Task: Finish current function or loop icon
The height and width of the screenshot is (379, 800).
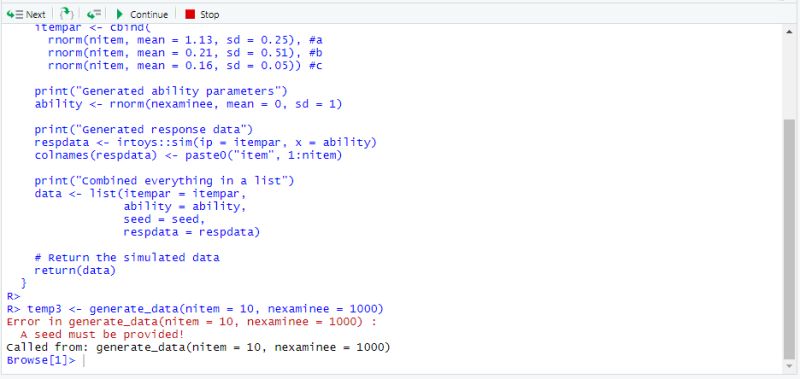Action: [93, 14]
